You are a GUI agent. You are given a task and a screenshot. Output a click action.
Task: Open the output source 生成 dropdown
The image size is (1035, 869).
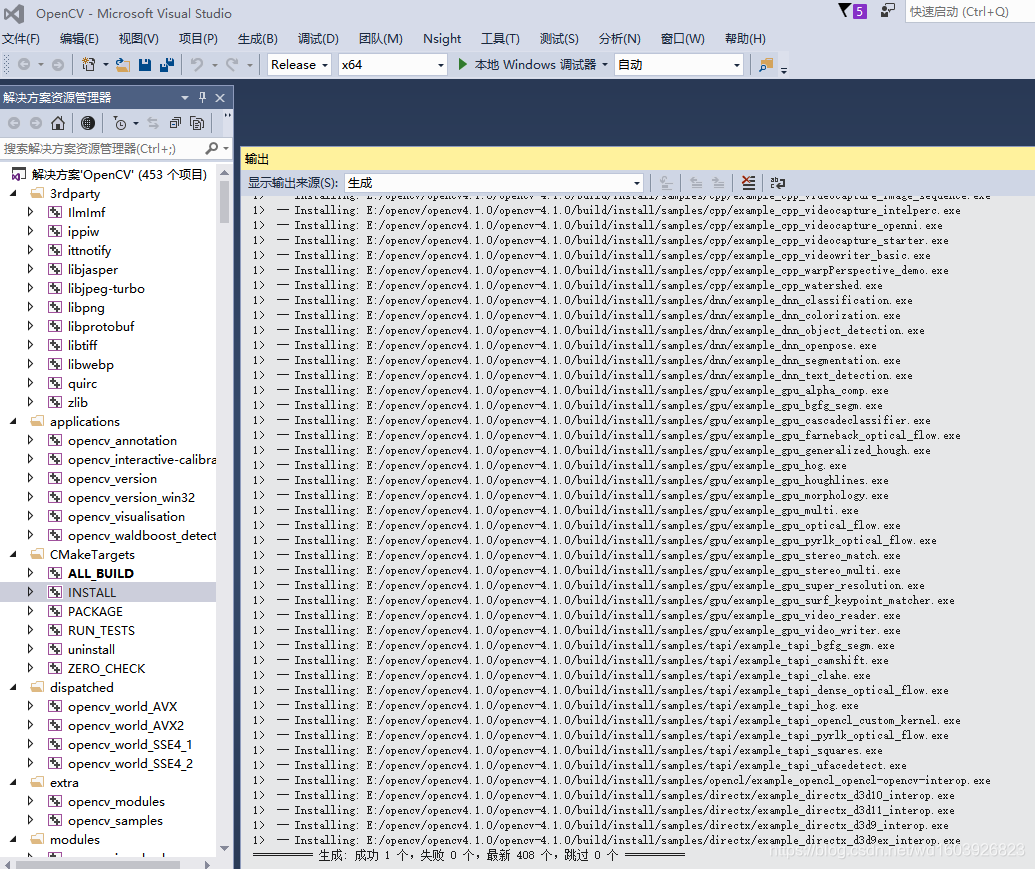[494, 183]
